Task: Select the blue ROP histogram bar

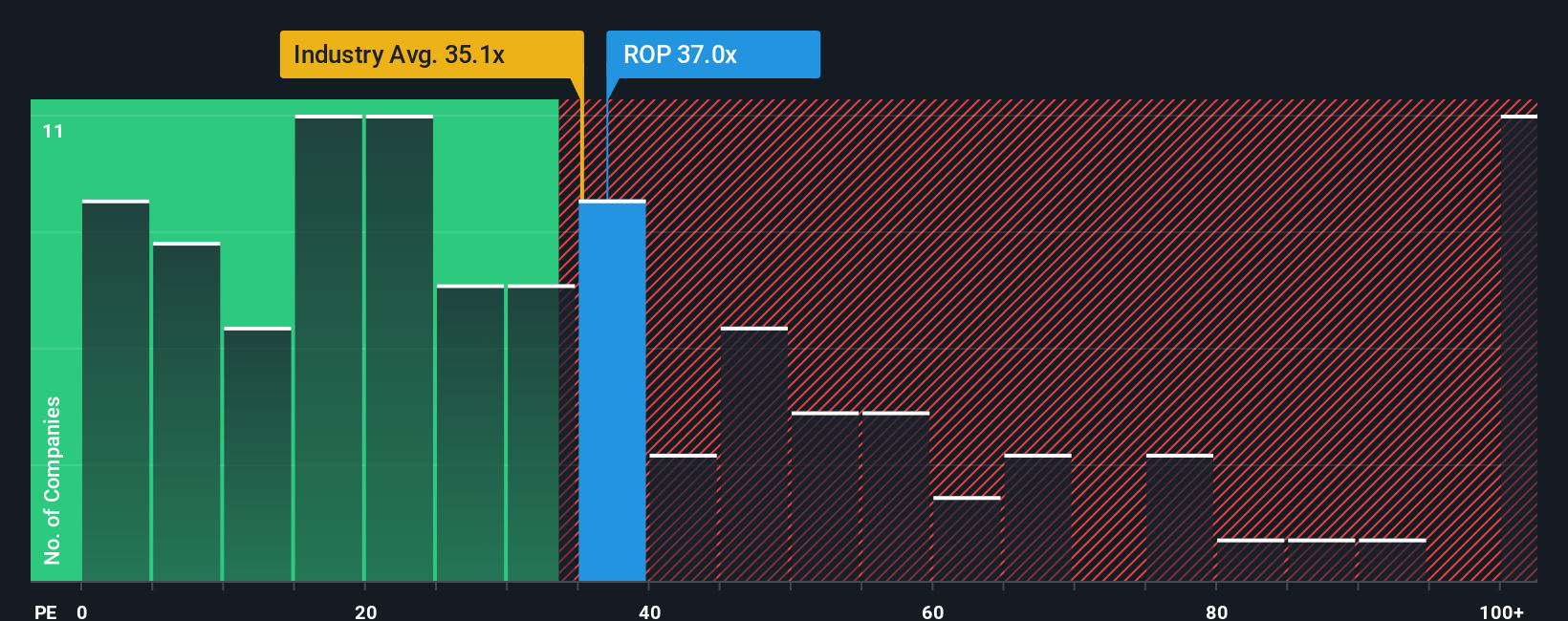Action: click(x=612, y=391)
